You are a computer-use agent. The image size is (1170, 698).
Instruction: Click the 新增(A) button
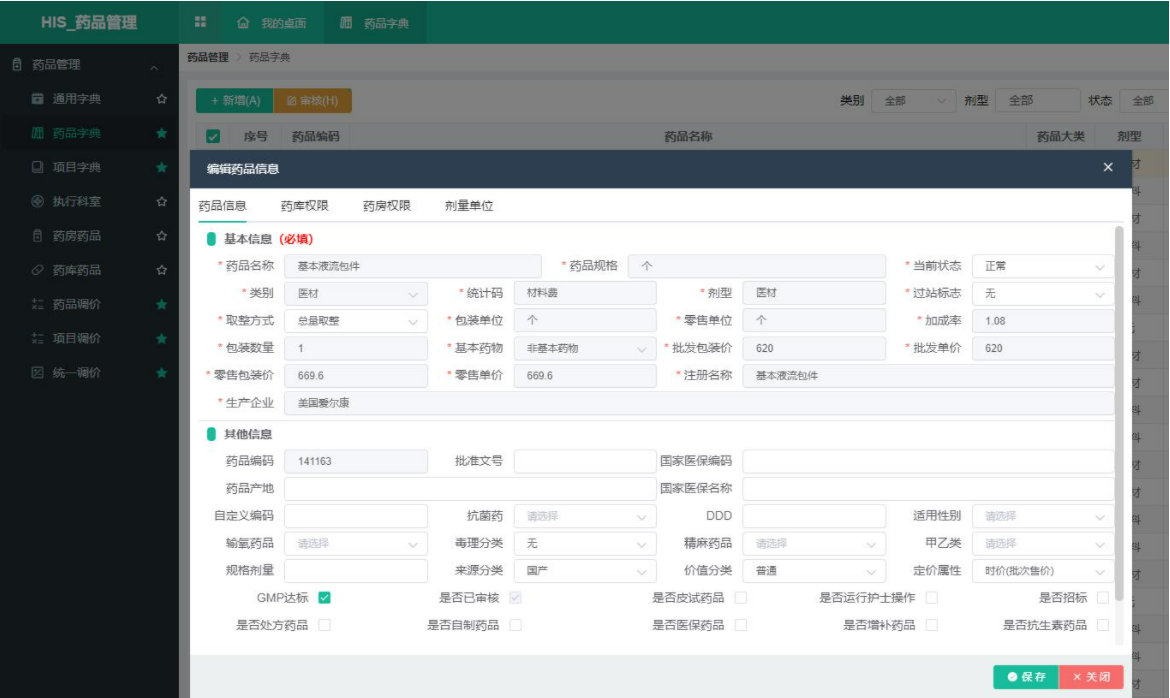pos(235,101)
